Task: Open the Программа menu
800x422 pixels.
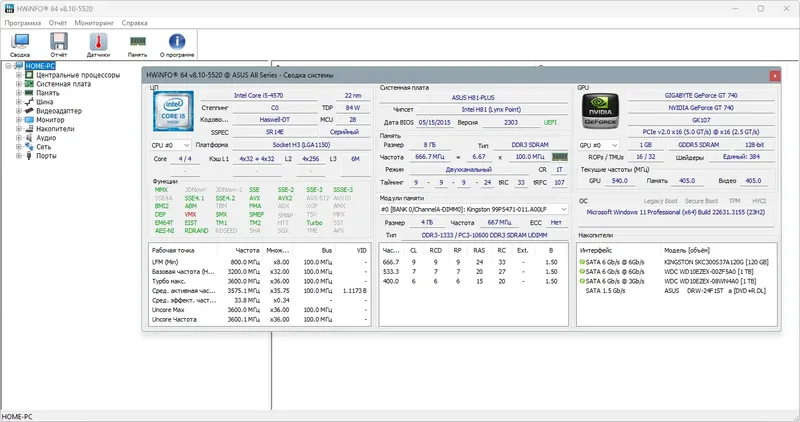Action: [x=22, y=23]
